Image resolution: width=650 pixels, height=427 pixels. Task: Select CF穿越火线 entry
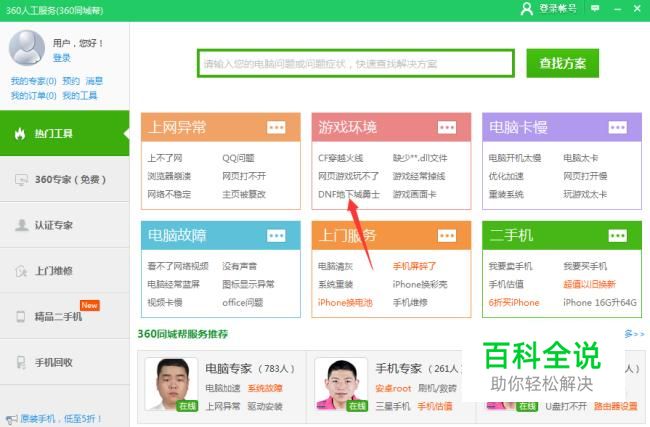click(x=340, y=158)
